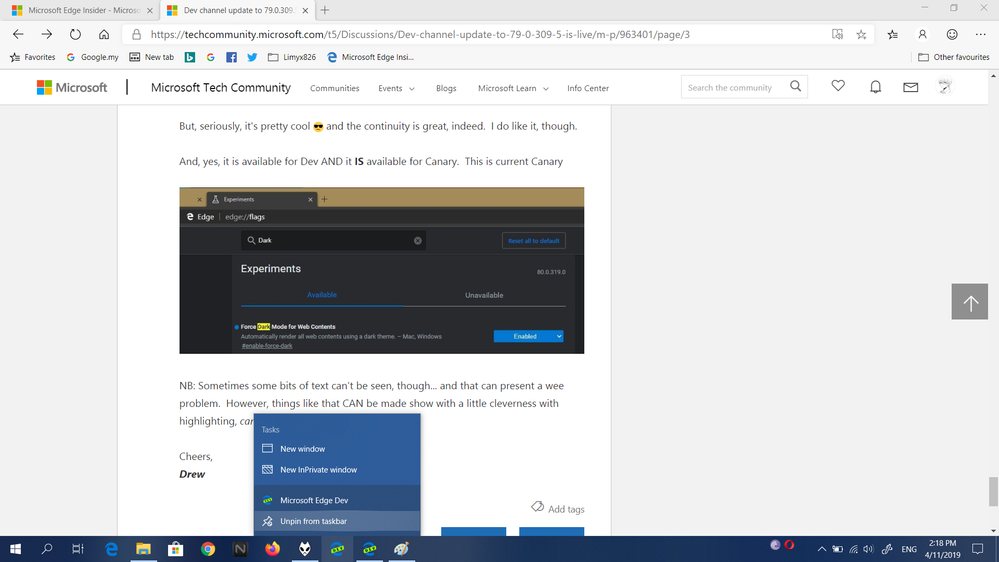Open Google.my bookmark

click(92, 57)
